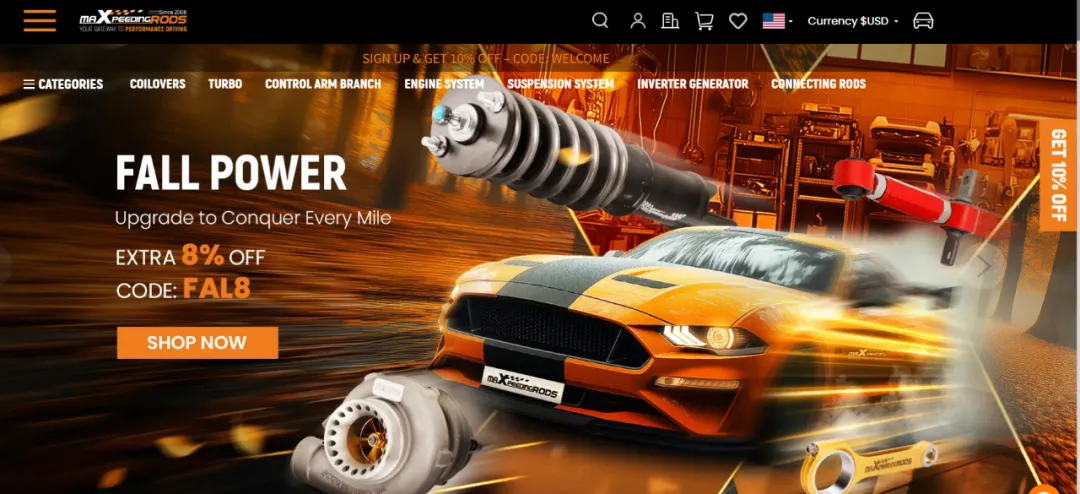The height and width of the screenshot is (494, 1080).
Task: Expand the Categories menu
Action: (63, 84)
